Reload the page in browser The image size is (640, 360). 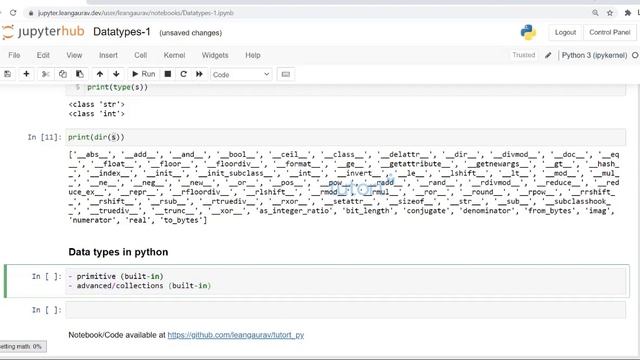click(x=13, y=13)
